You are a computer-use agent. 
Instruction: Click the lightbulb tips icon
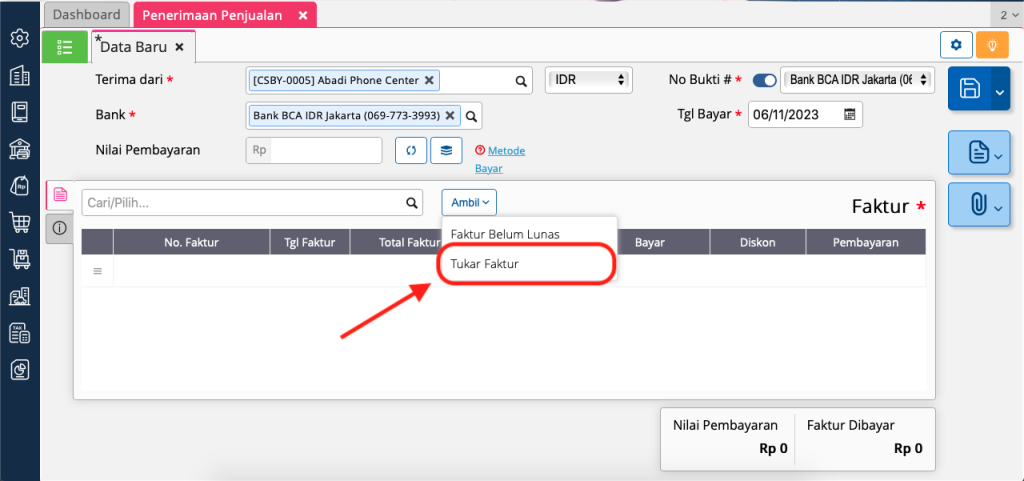point(992,45)
